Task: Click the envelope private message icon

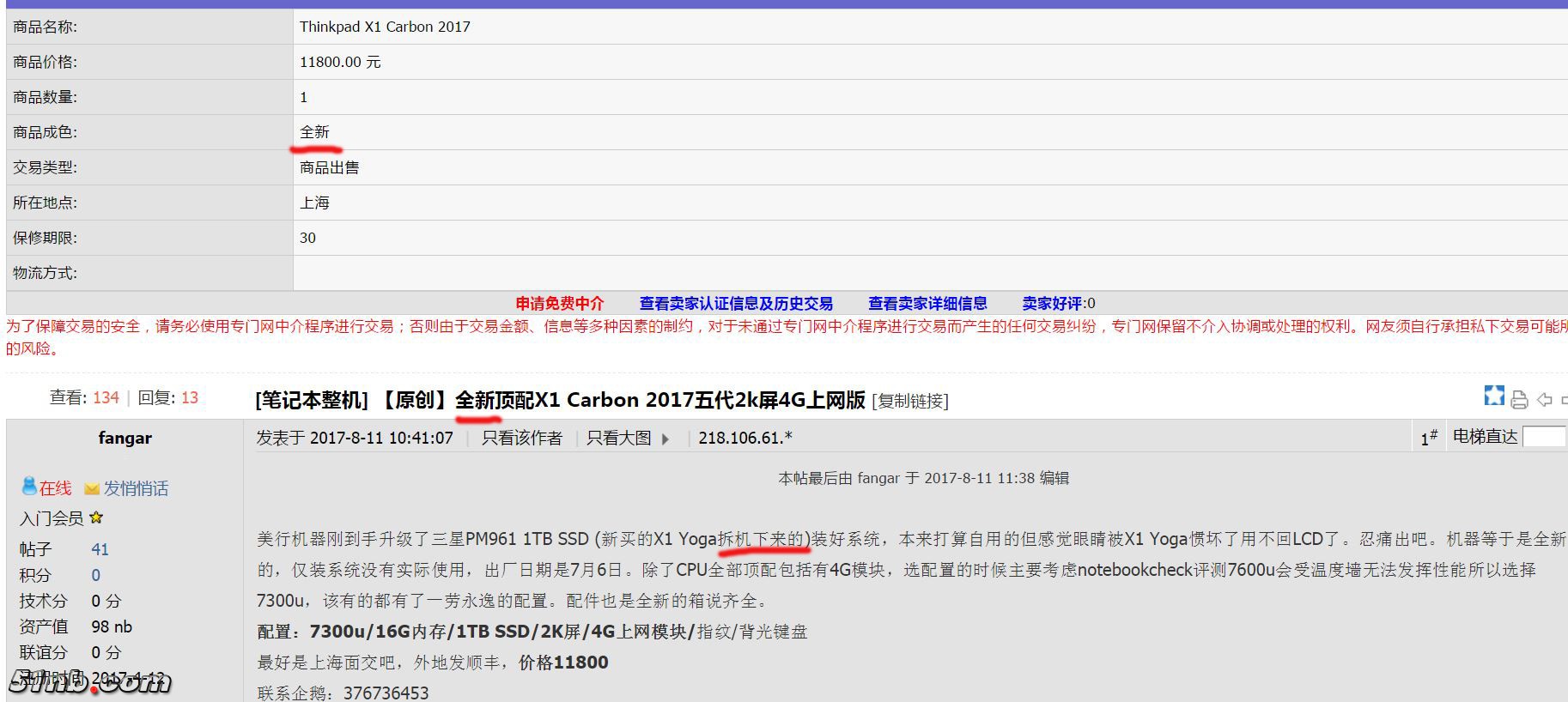Action: tap(92, 489)
